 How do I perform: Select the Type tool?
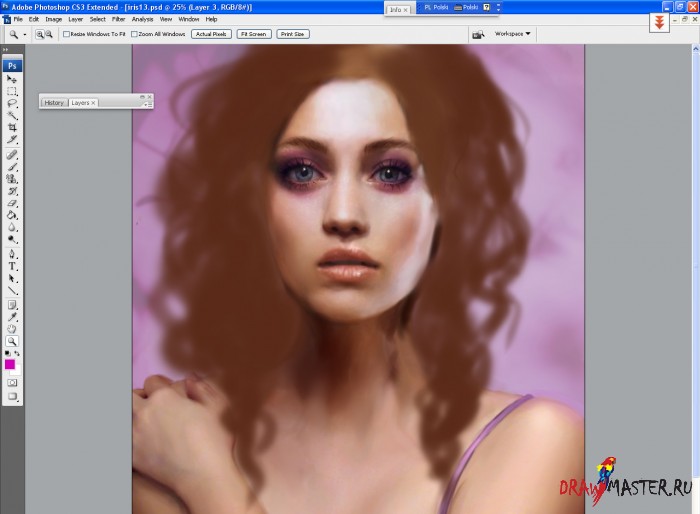tap(12, 267)
